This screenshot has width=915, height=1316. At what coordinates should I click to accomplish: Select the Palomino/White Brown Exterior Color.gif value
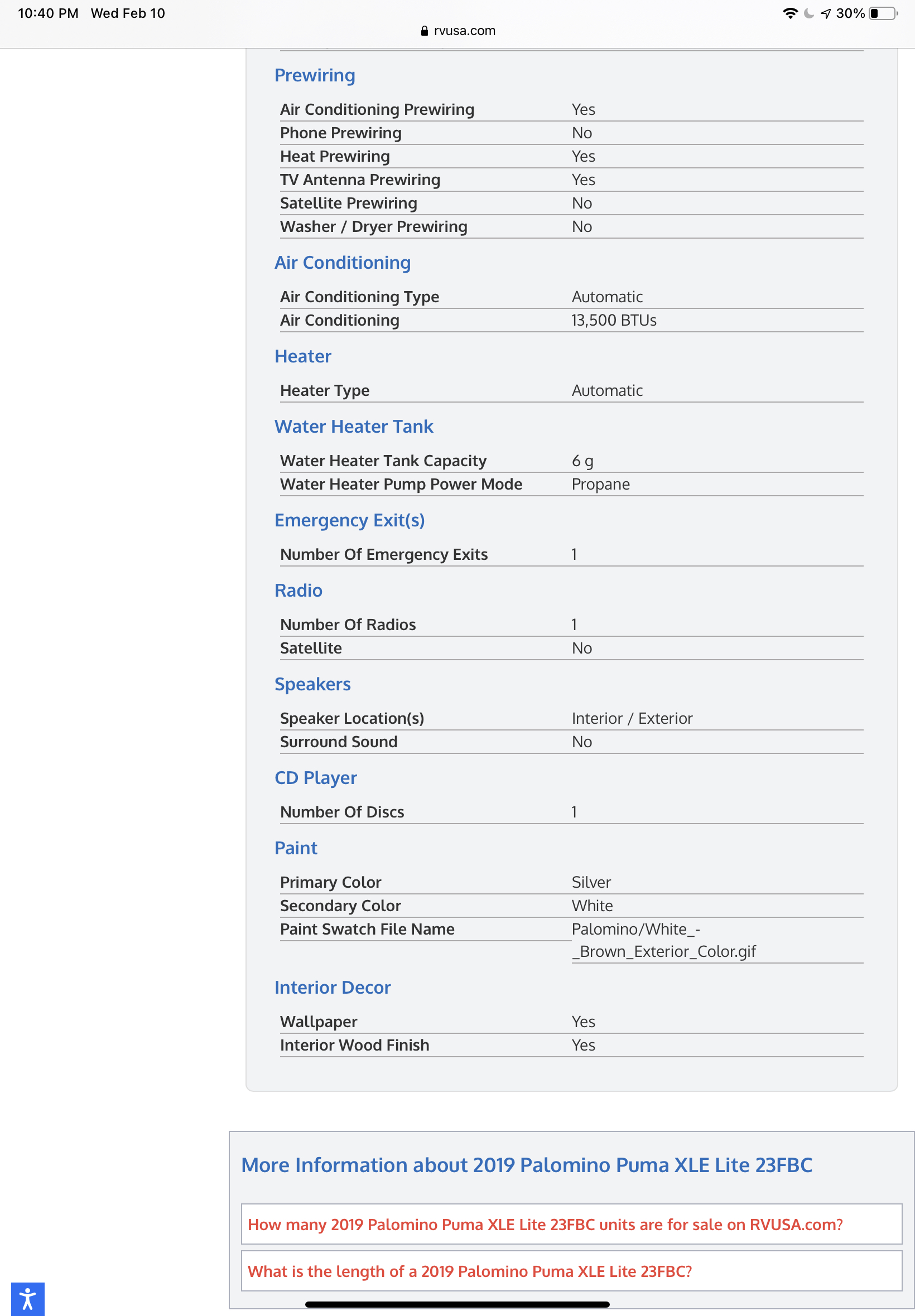pos(663,940)
